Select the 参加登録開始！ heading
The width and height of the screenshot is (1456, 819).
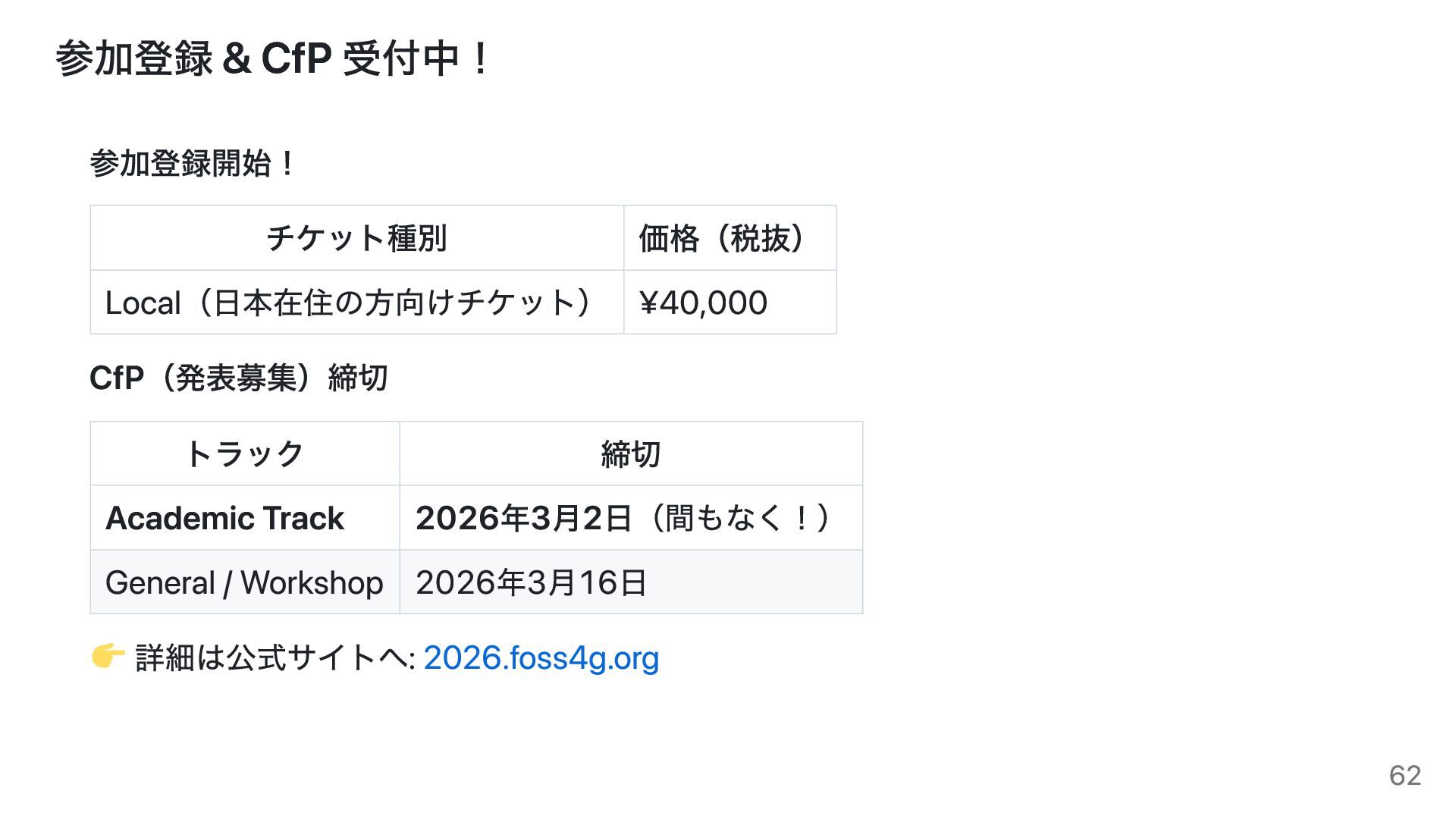[x=193, y=164]
